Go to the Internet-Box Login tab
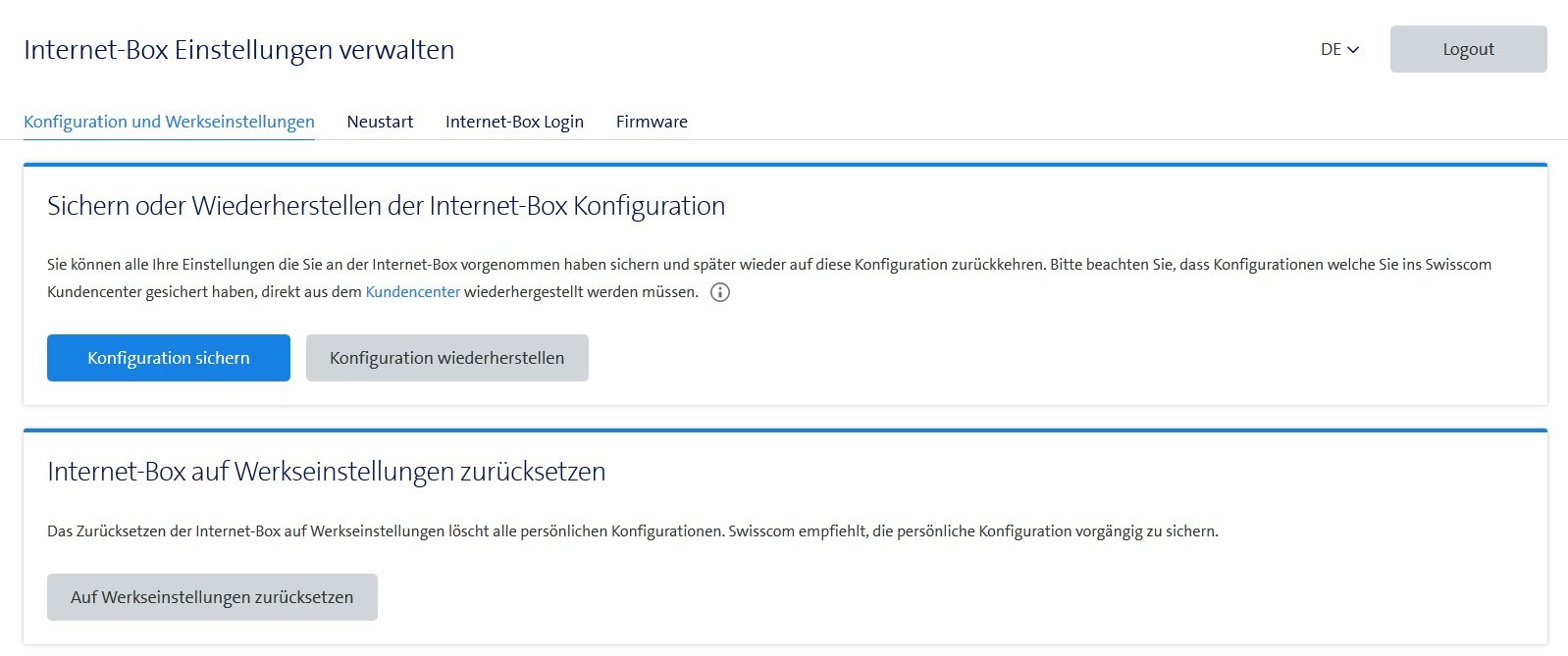Image resolution: width=1568 pixels, height=656 pixels. [x=514, y=122]
